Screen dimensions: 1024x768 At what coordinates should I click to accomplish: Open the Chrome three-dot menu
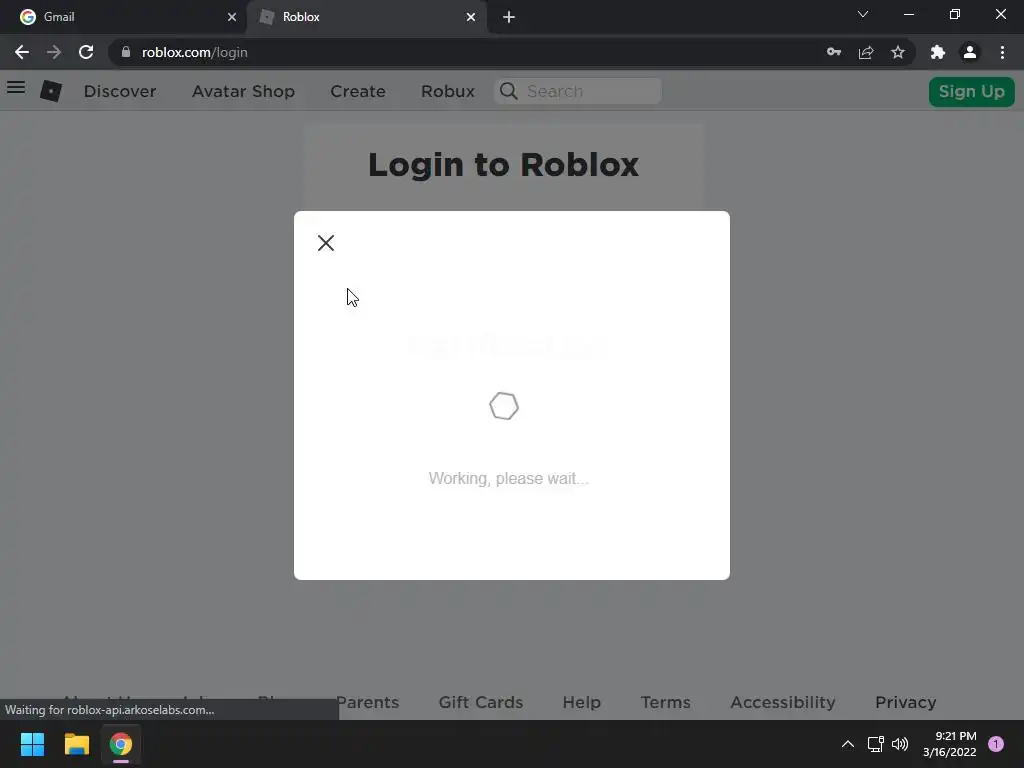[1002, 52]
